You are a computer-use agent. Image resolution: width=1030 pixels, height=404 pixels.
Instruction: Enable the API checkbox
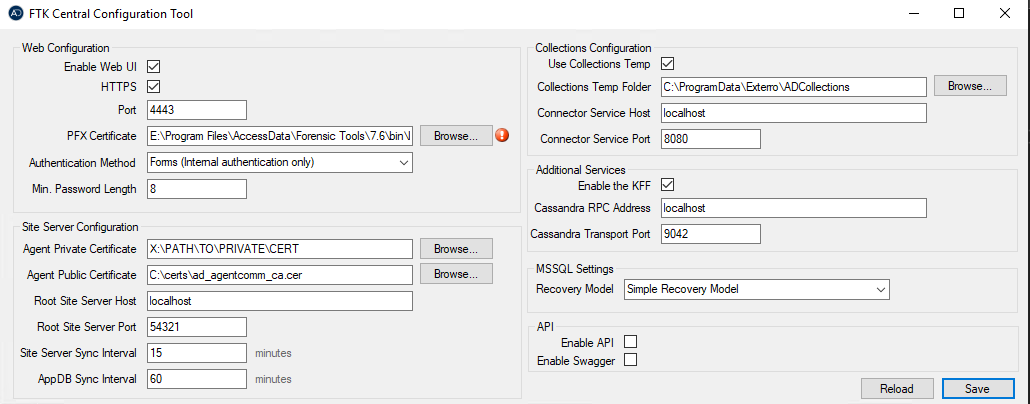[x=630, y=342]
